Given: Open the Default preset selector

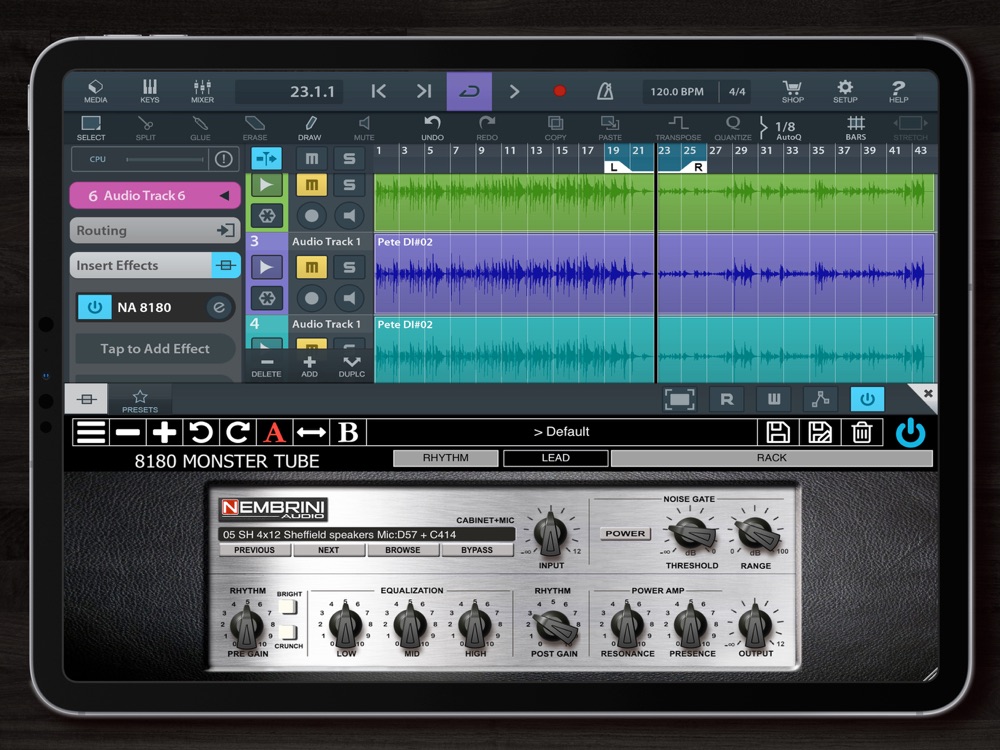Looking at the screenshot, I should pyautogui.click(x=561, y=432).
